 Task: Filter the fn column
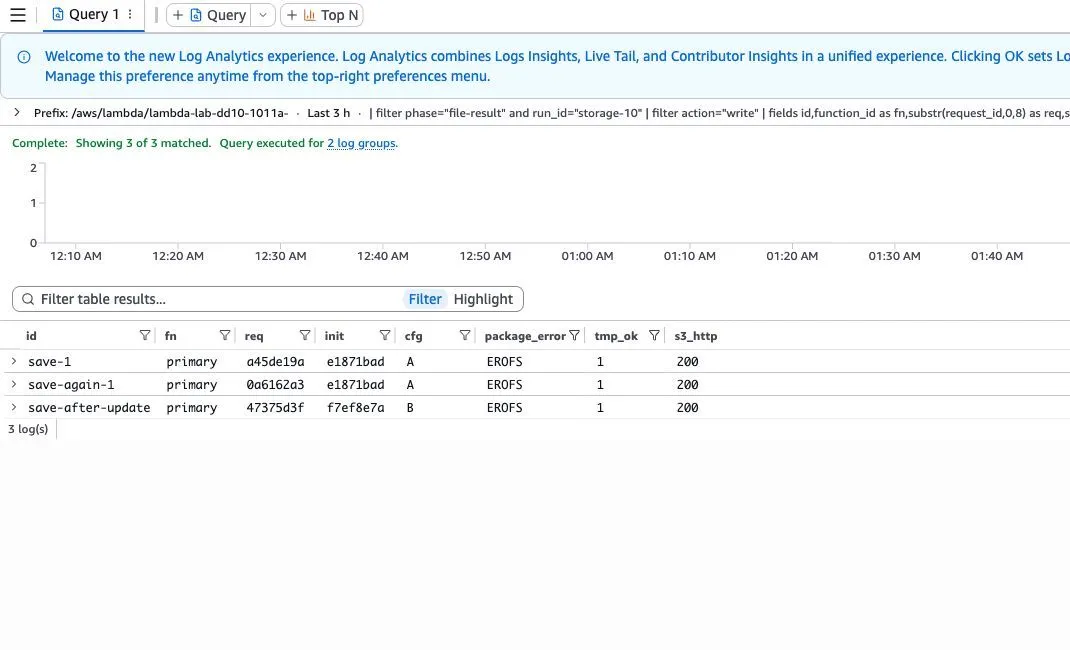[x=225, y=335]
